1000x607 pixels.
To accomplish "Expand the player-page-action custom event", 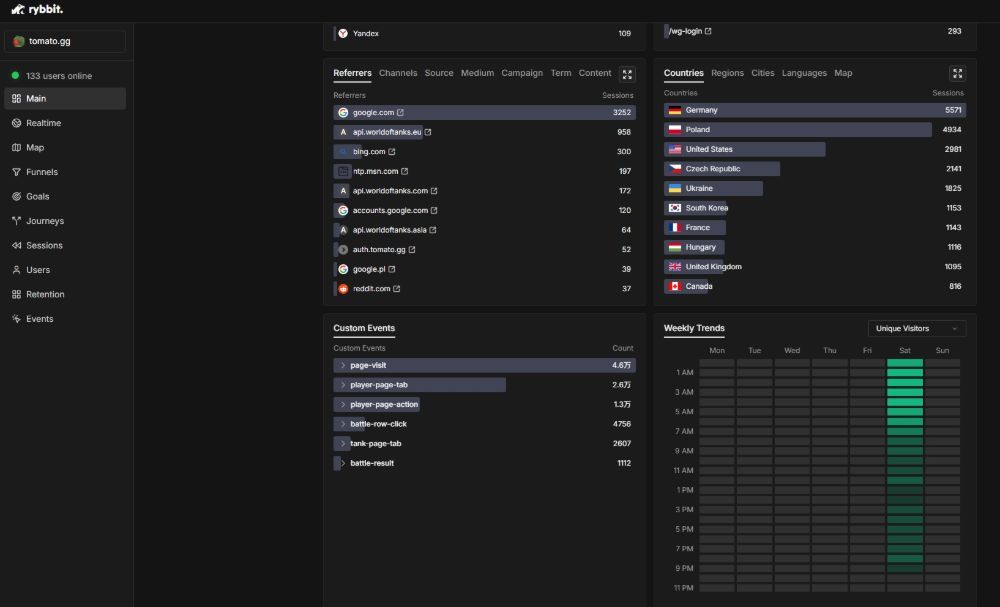I will click(x=343, y=404).
